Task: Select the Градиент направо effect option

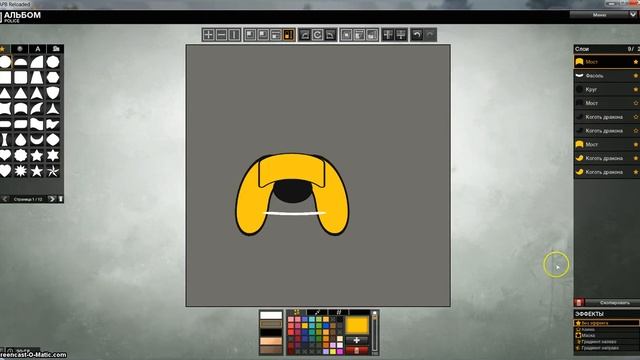Action: pos(607,348)
